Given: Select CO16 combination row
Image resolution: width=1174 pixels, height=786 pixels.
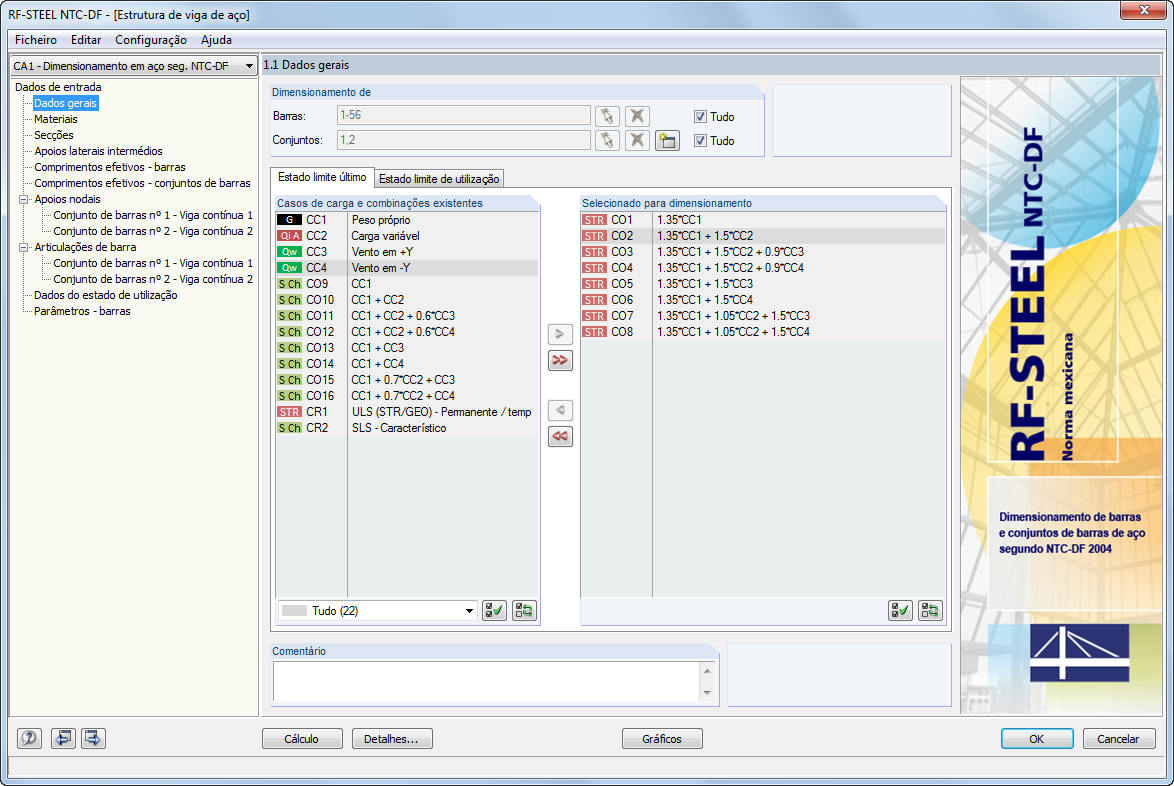Looking at the screenshot, I should (407, 396).
